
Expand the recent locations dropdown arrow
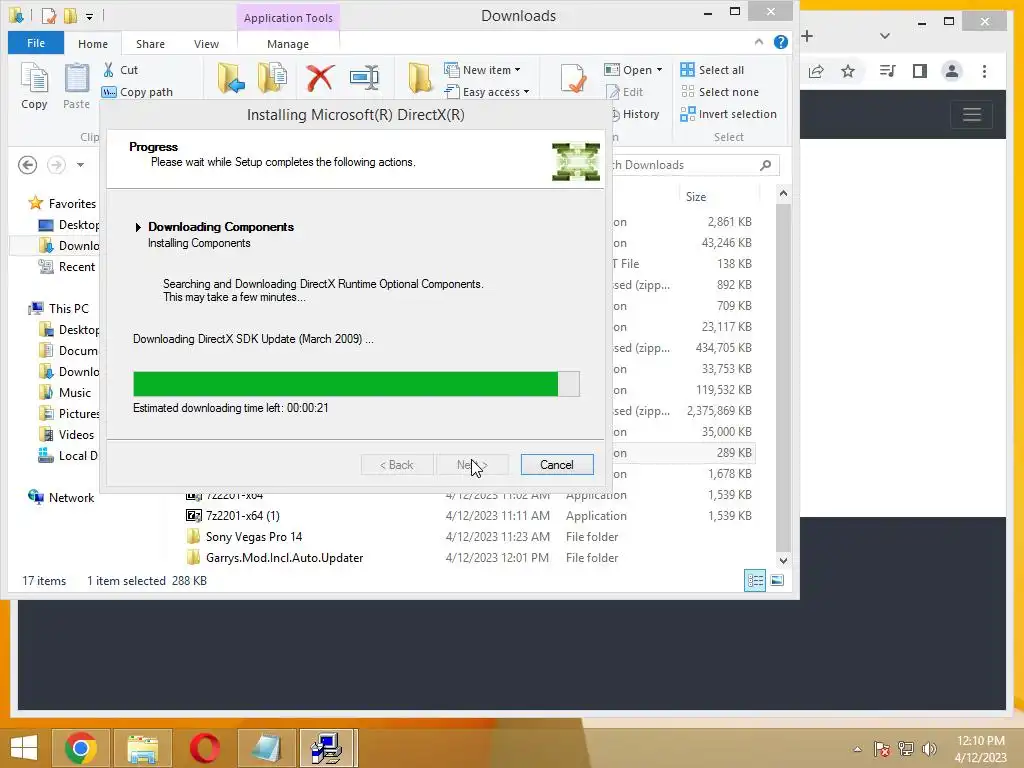pyautogui.click(x=80, y=165)
